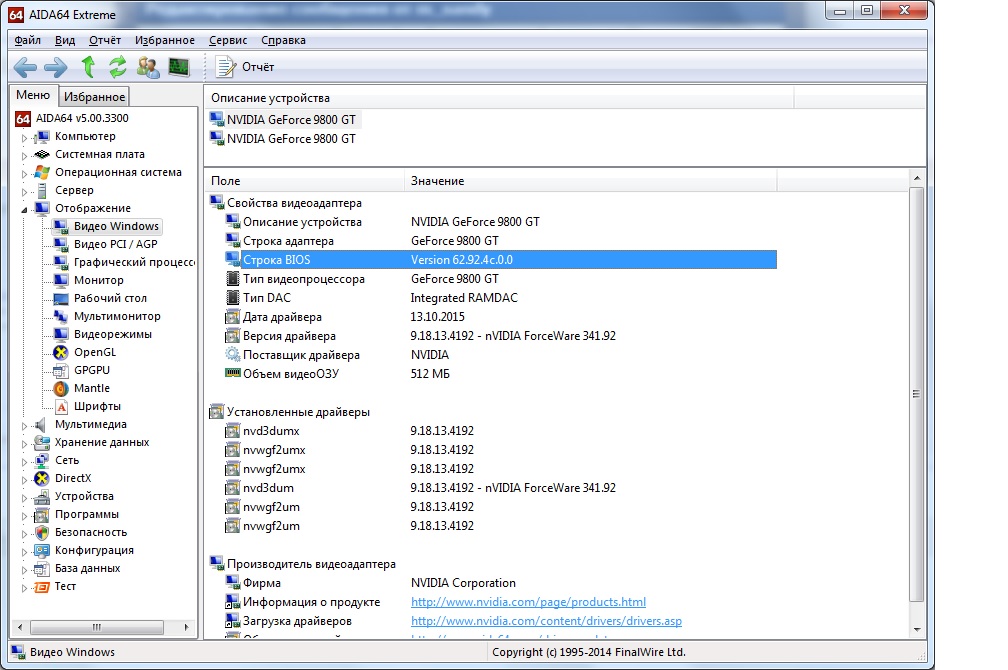Select the Шрифты tree item
1008x670 pixels.
pyautogui.click(x=97, y=406)
